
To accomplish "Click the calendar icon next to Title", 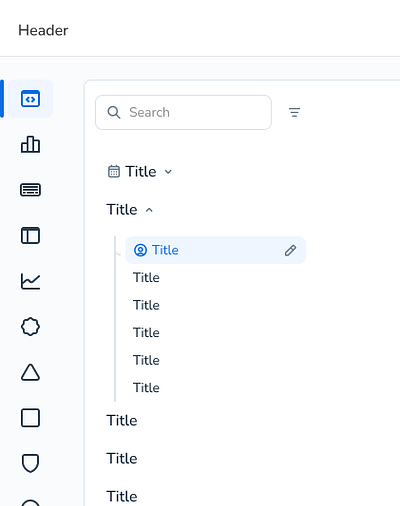I will [x=114, y=172].
